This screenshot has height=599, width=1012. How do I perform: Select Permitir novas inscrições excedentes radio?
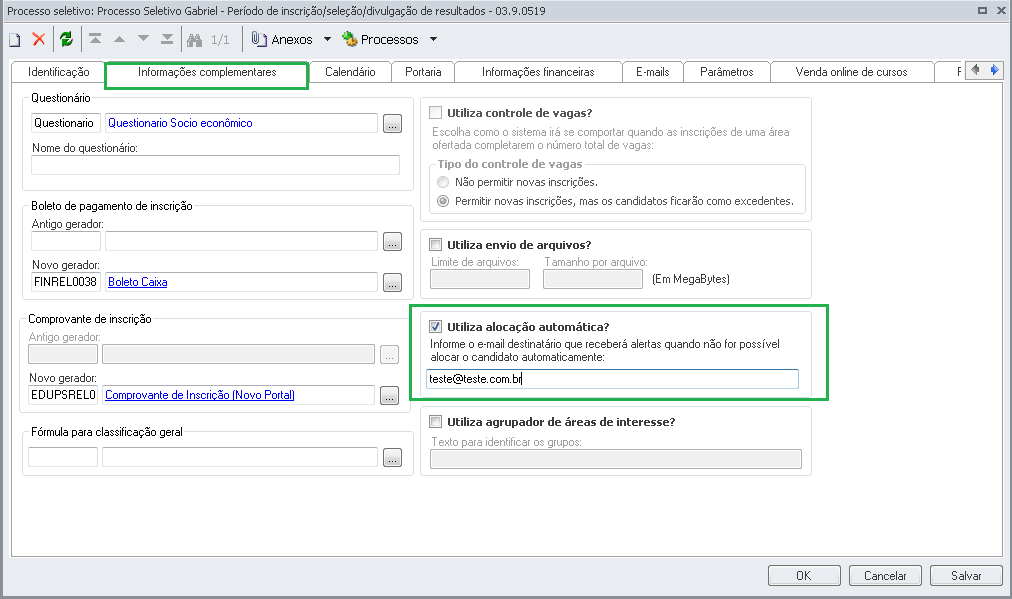coord(443,201)
